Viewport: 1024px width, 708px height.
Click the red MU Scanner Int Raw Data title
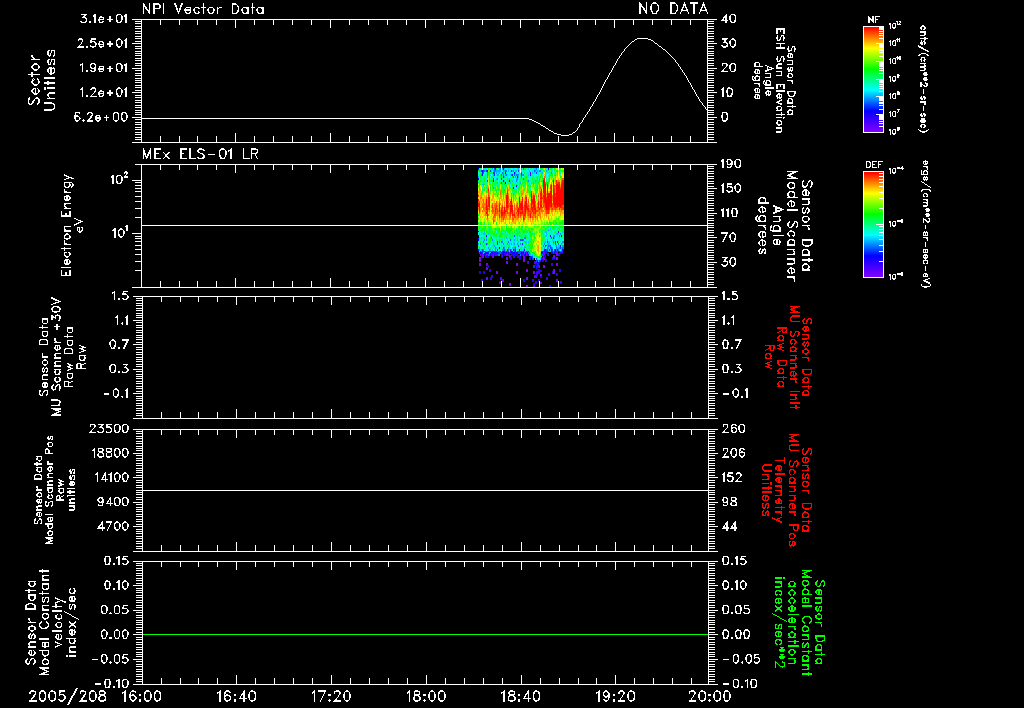[788, 357]
